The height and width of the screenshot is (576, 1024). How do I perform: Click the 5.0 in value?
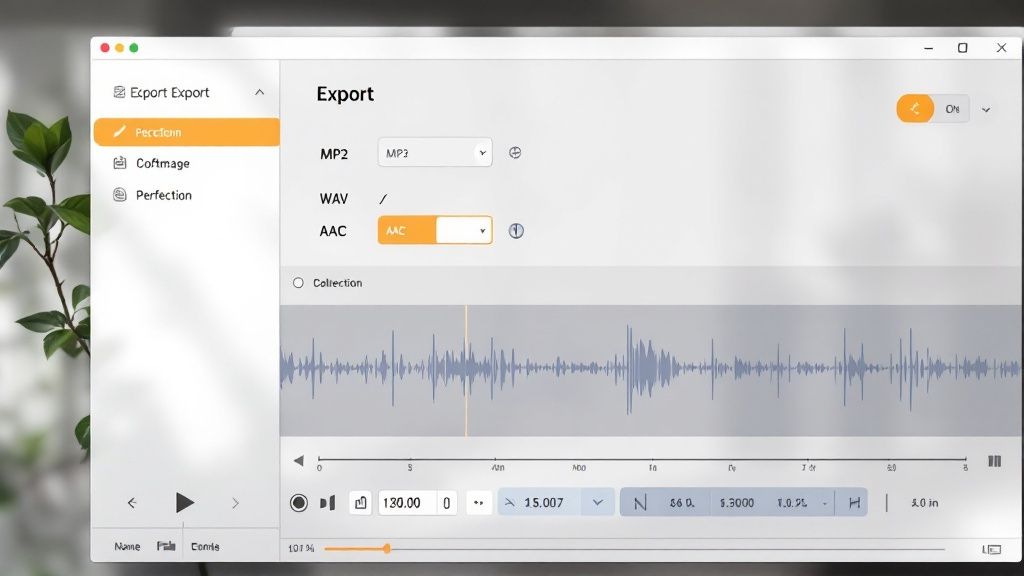[x=925, y=503]
